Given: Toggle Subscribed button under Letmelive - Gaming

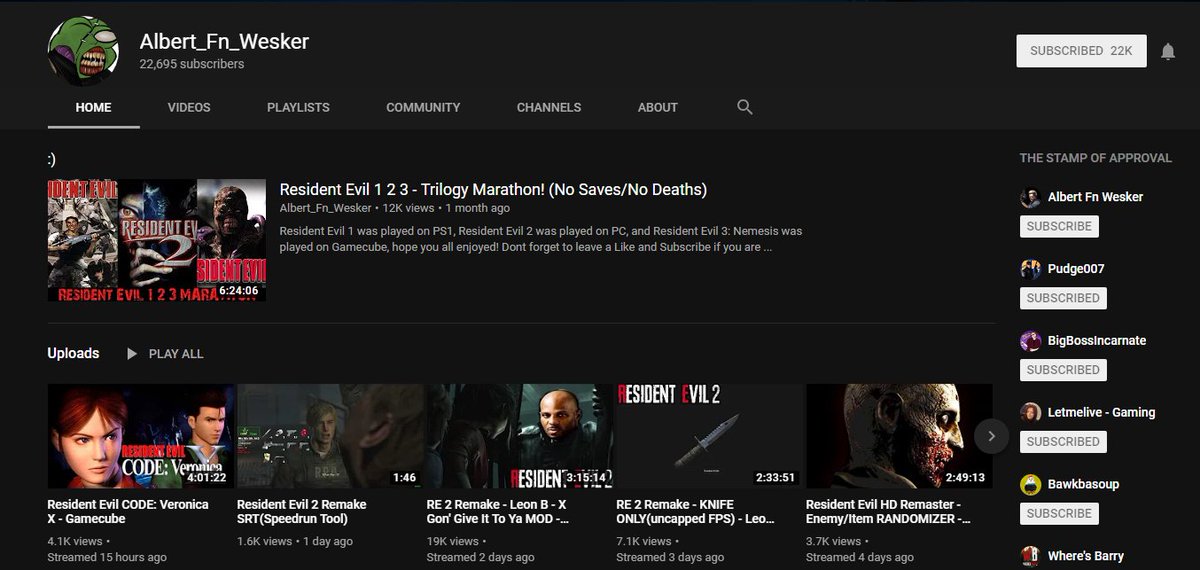Looking at the screenshot, I should 1063,441.
